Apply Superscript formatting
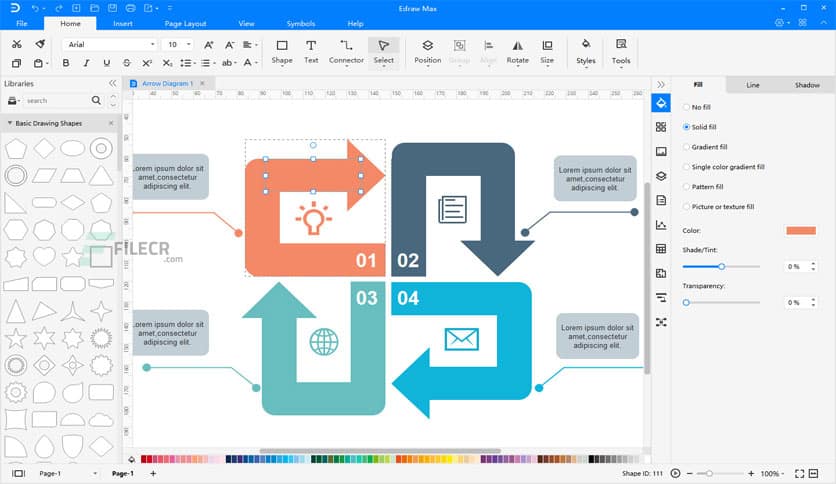The height and width of the screenshot is (484, 836). 147,63
